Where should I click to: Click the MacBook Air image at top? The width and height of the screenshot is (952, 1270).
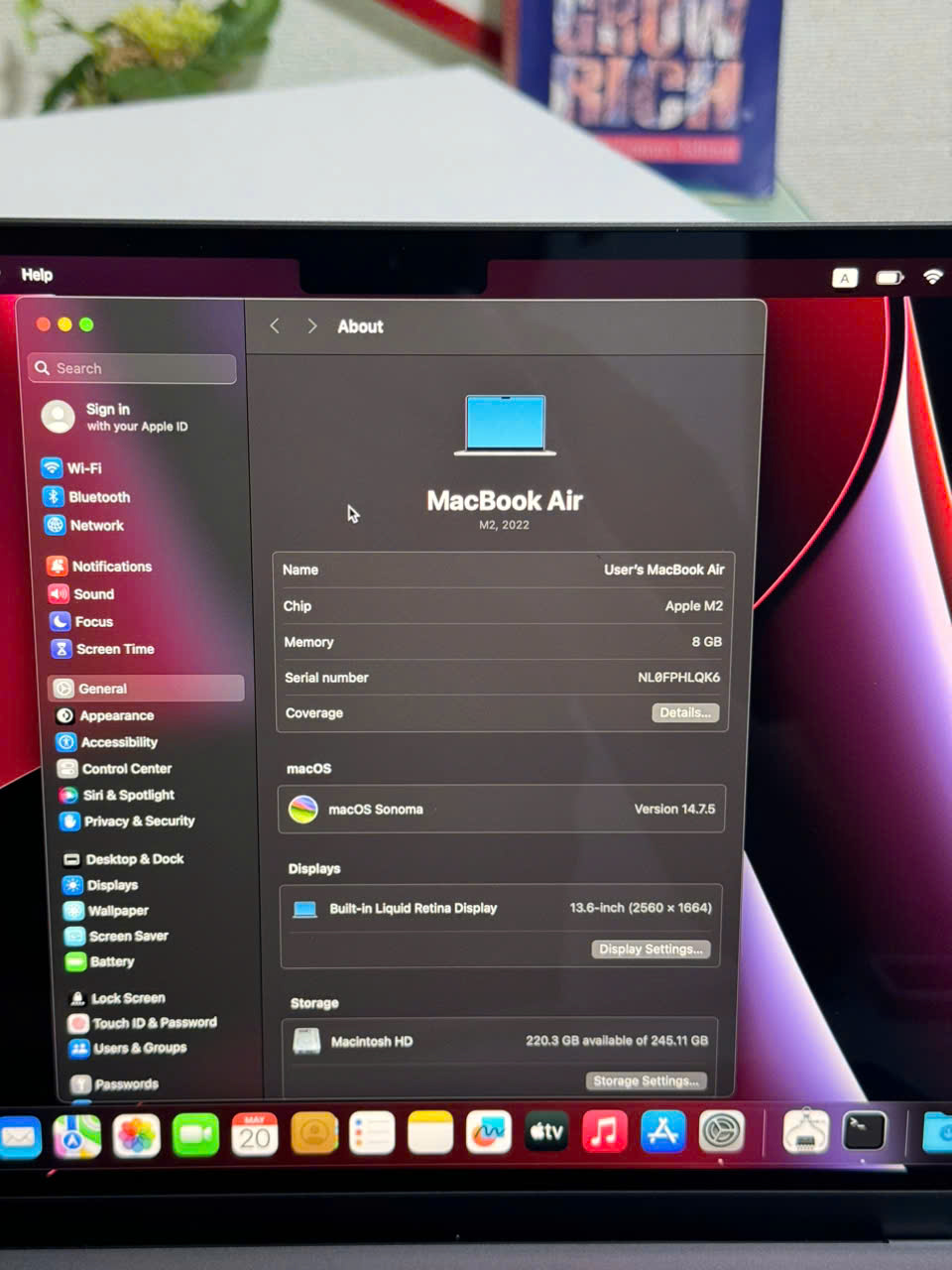tap(505, 425)
